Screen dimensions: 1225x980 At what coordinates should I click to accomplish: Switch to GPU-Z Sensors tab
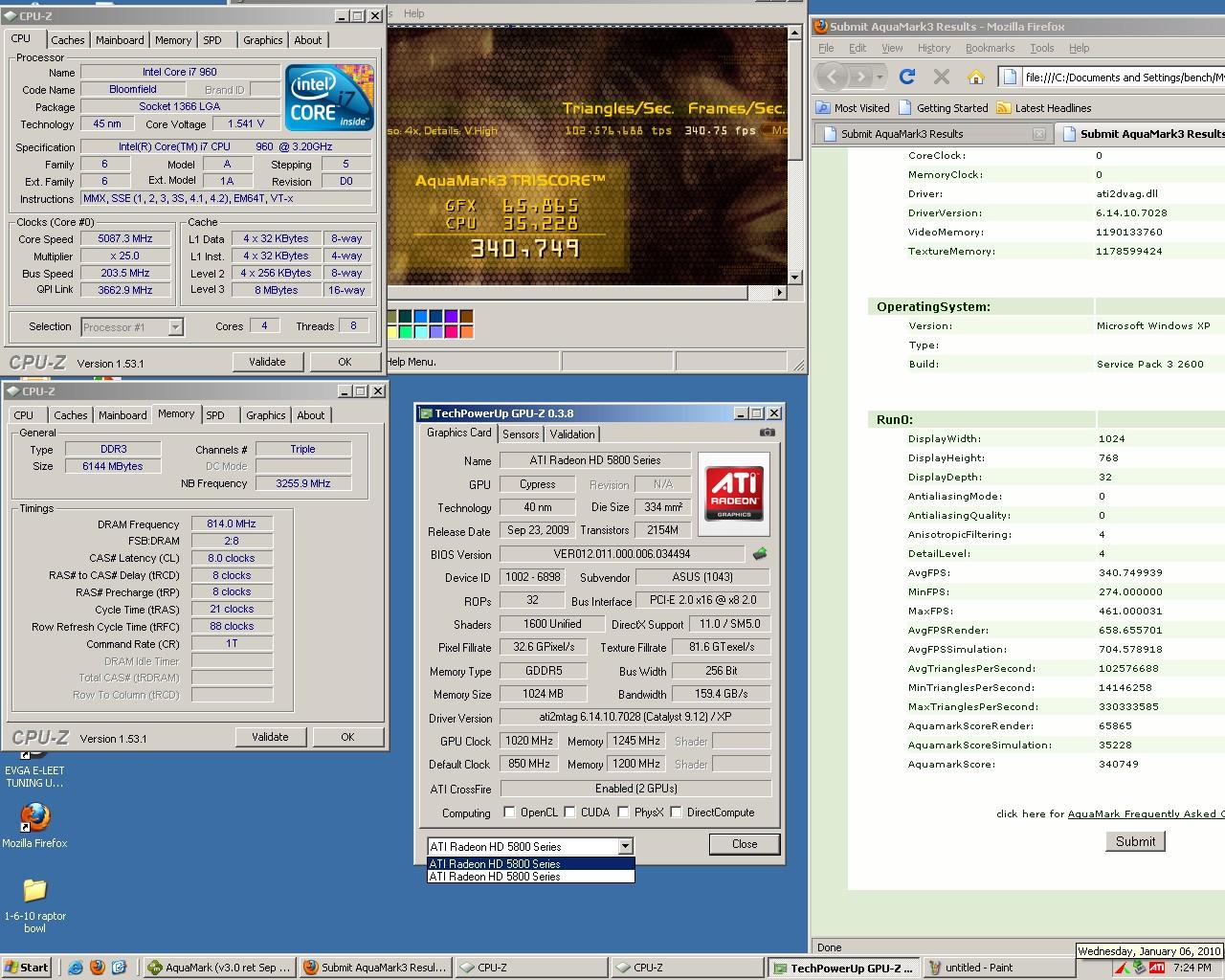click(x=521, y=434)
